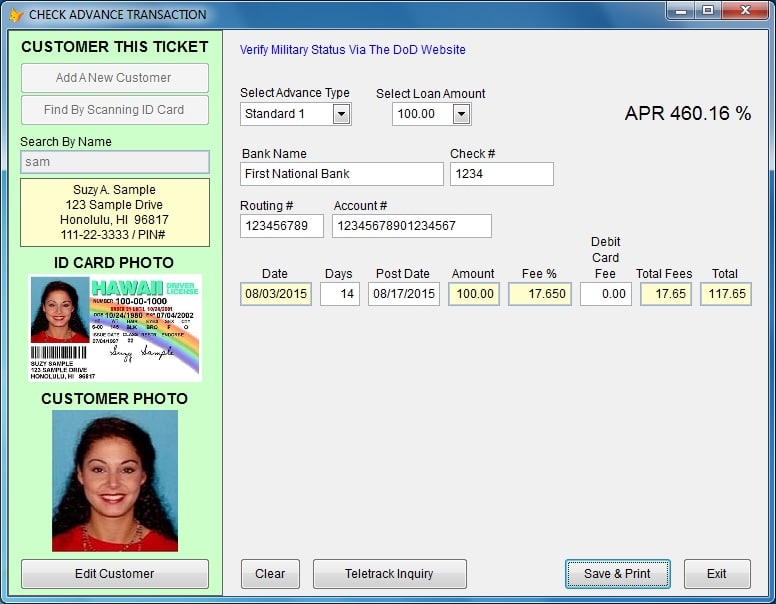Click the Amount field showing 100.00
This screenshot has height=604, width=776.
click(474, 294)
